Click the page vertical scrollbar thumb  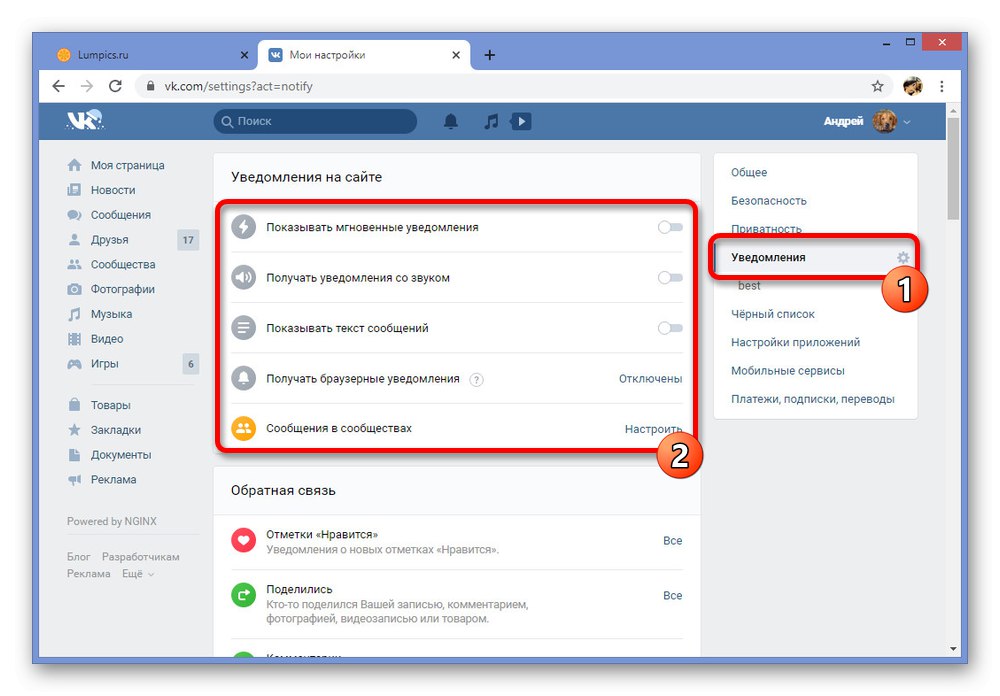point(953,169)
